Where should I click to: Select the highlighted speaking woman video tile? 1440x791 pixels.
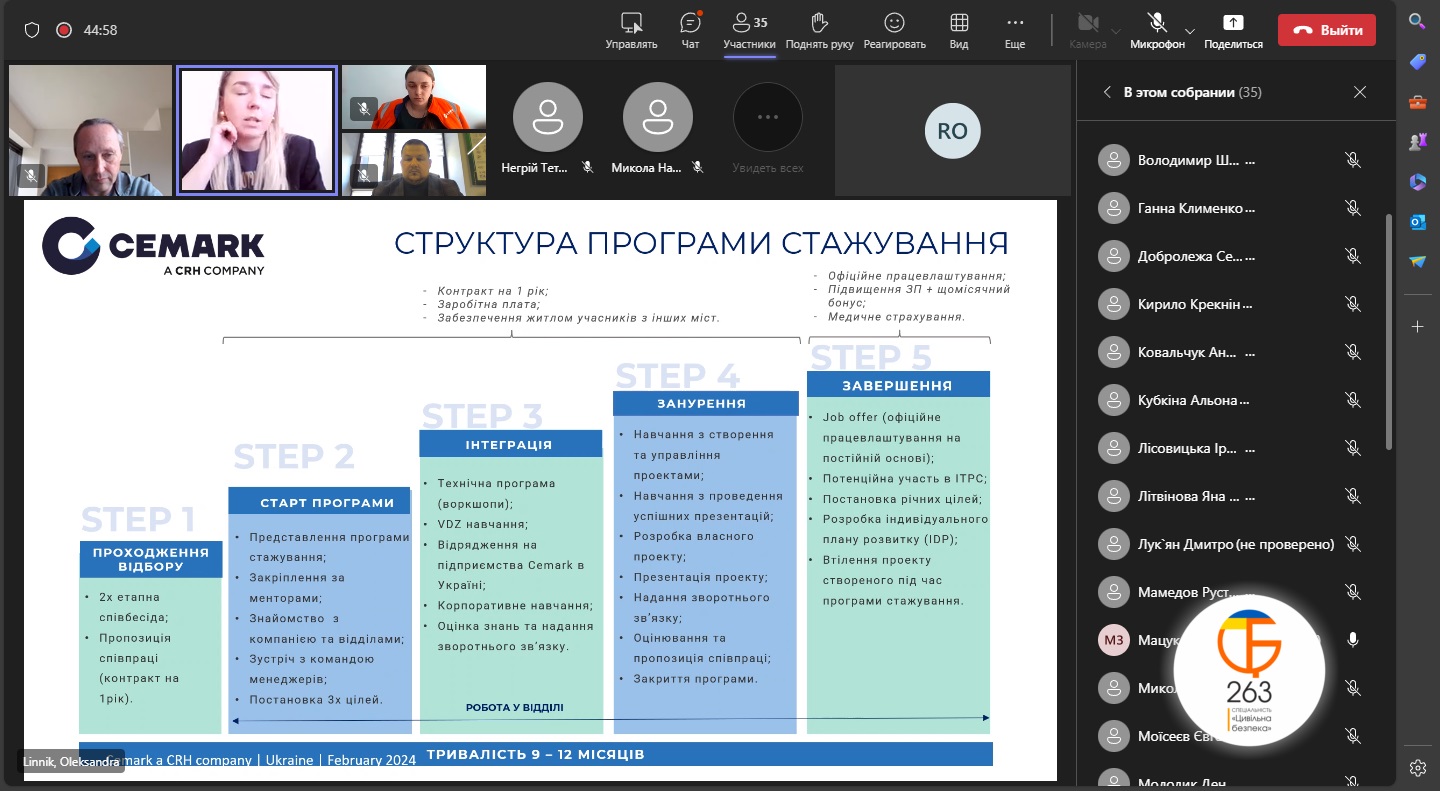[x=257, y=130]
